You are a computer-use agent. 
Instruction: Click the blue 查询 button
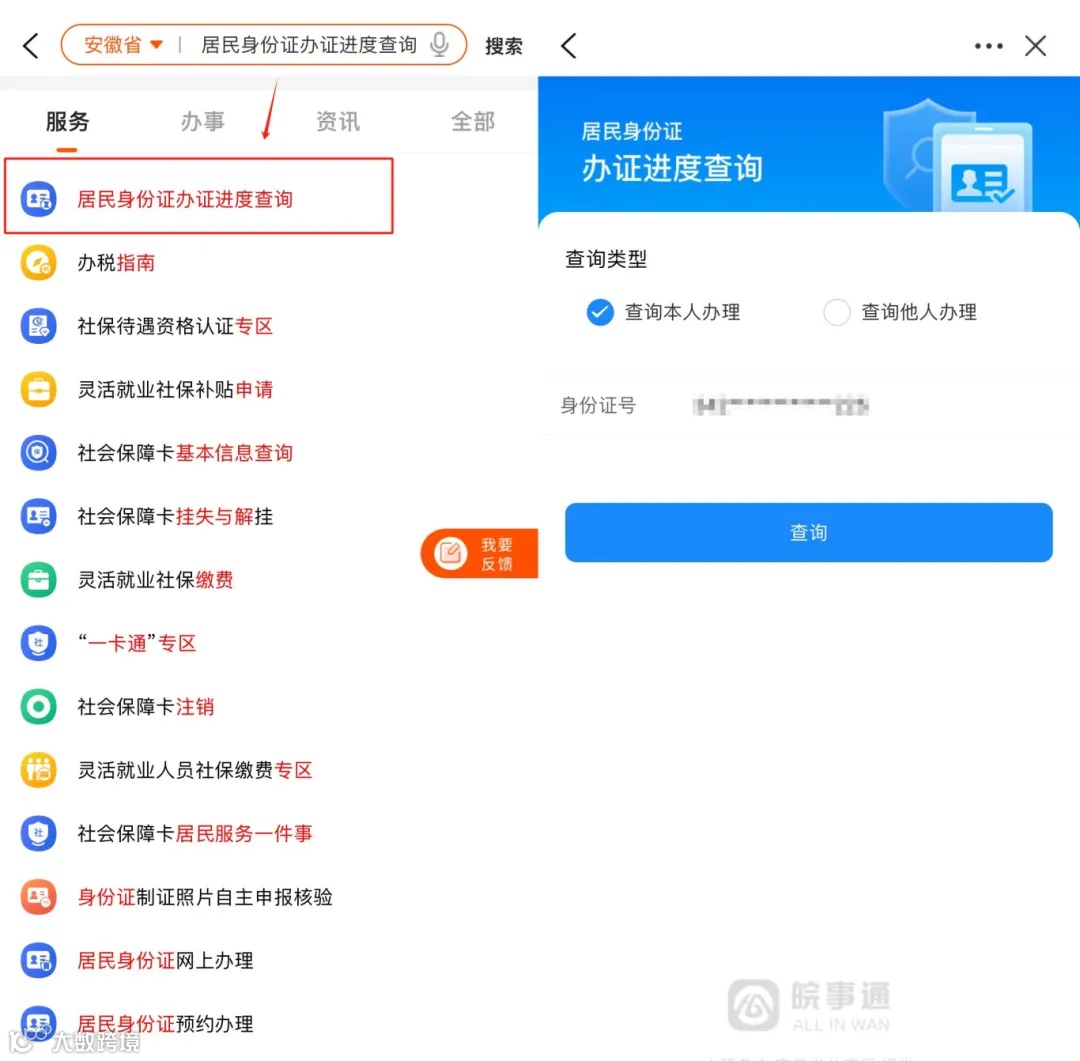808,532
